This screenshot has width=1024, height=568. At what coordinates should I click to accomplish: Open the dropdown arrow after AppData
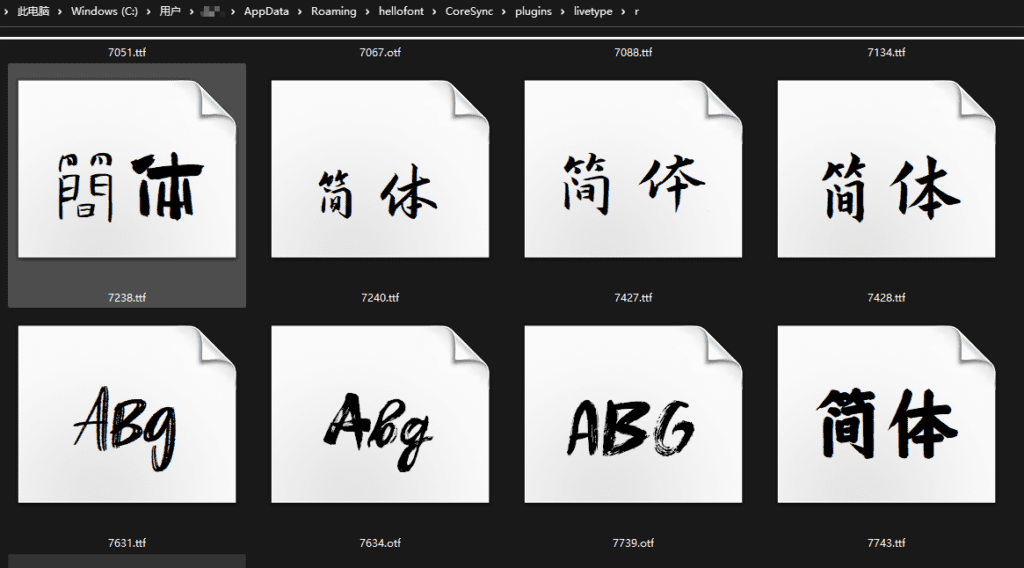coord(298,12)
